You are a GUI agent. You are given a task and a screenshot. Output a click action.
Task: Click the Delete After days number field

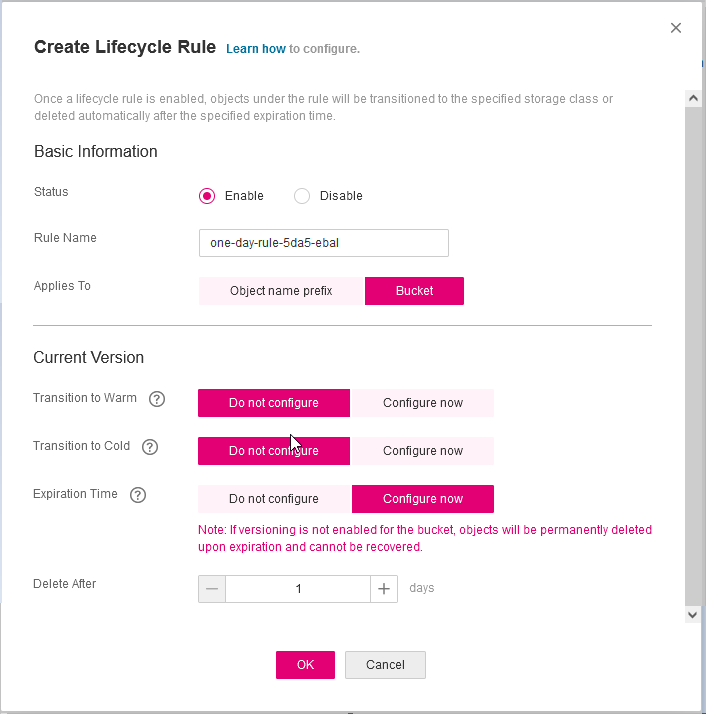(298, 589)
